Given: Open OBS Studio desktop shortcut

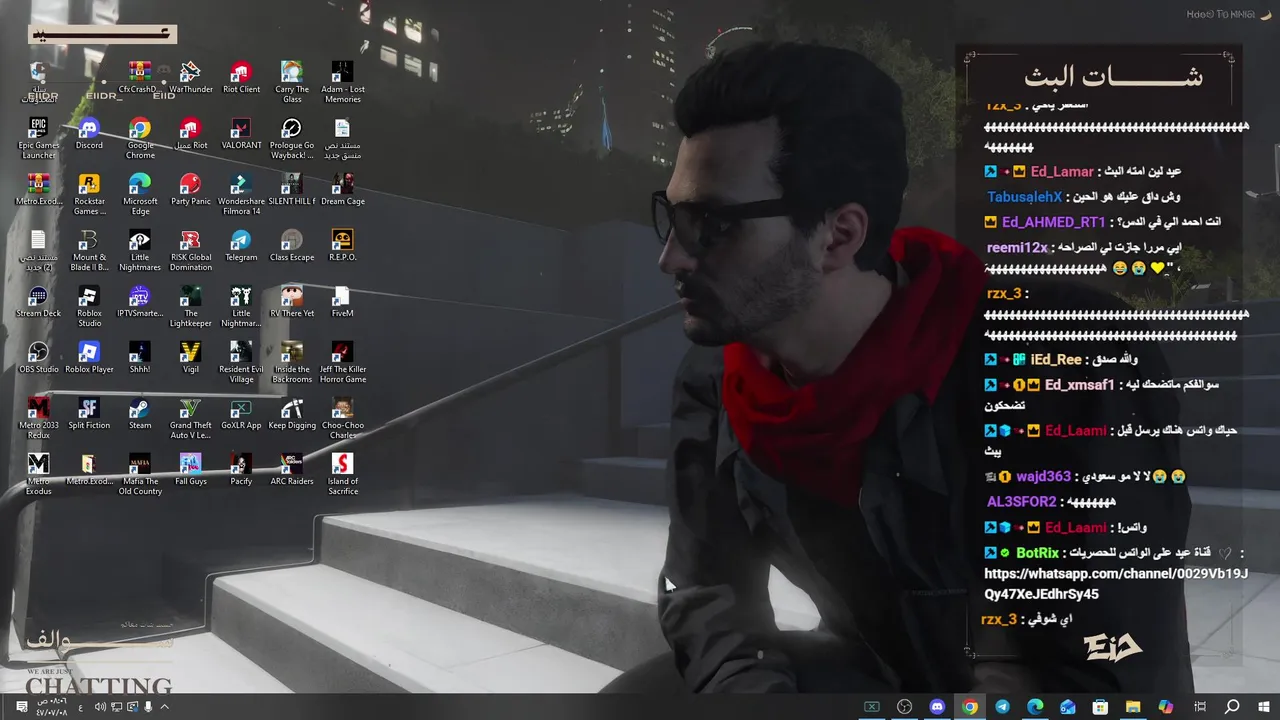Looking at the screenshot, I should [x=38, y=358].
